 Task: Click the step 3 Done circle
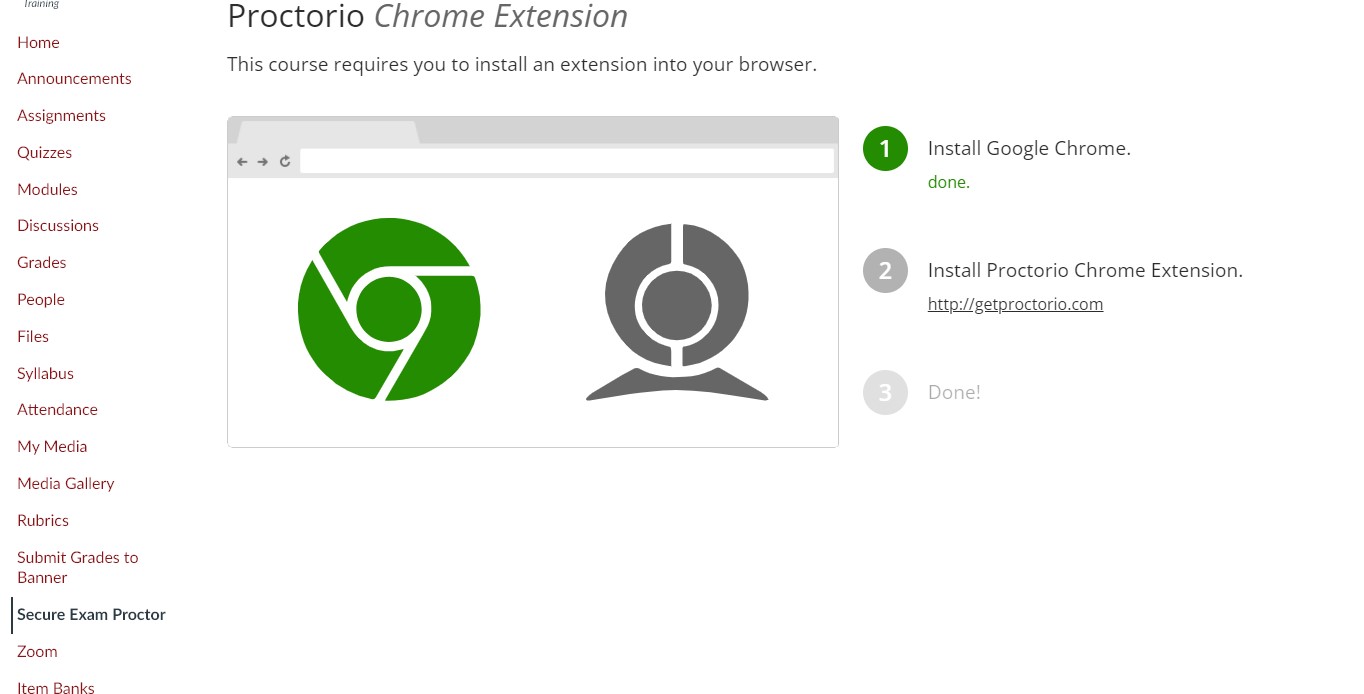(x=884, y=392)
